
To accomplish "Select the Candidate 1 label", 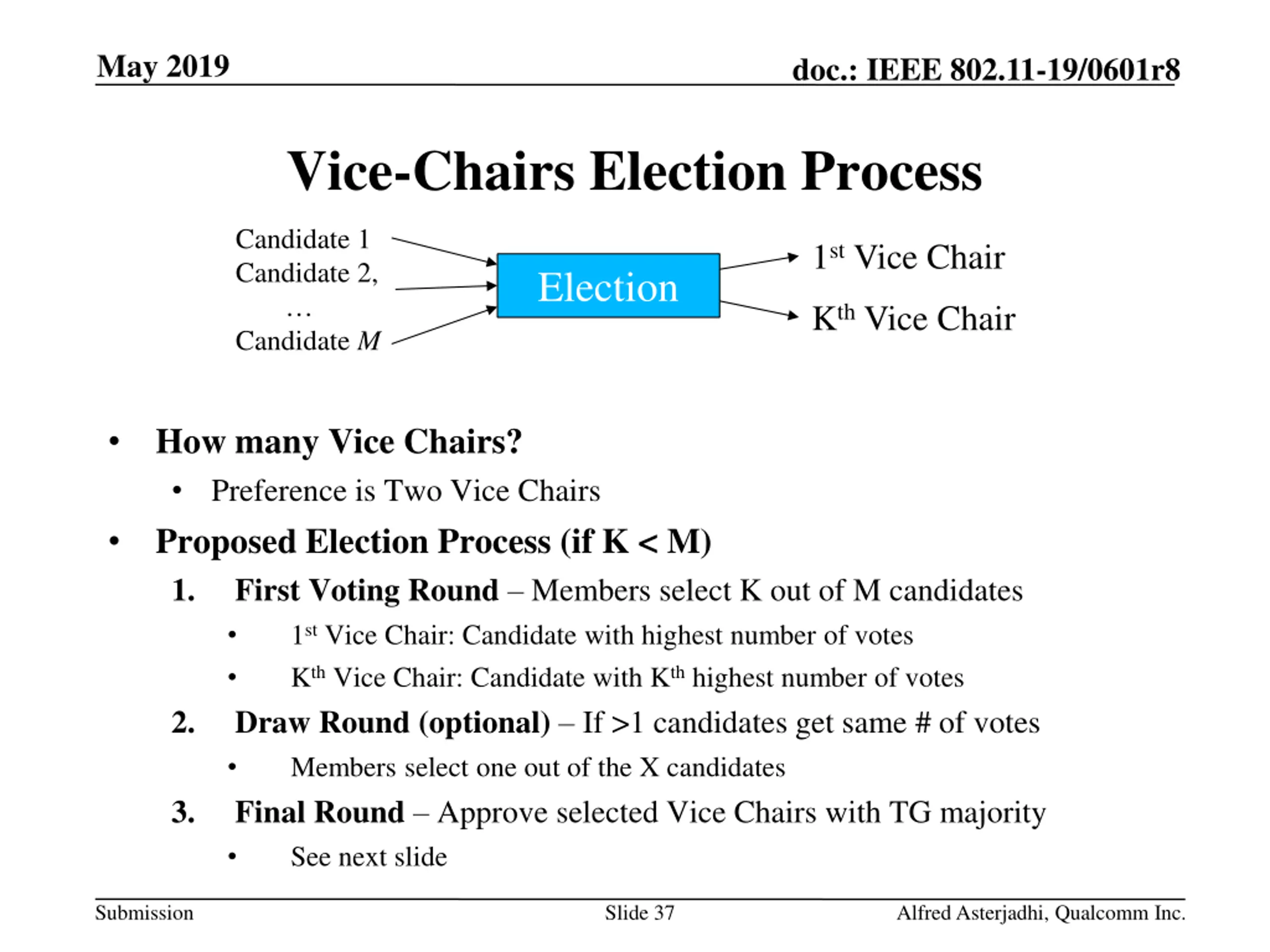I will (302, 239).
